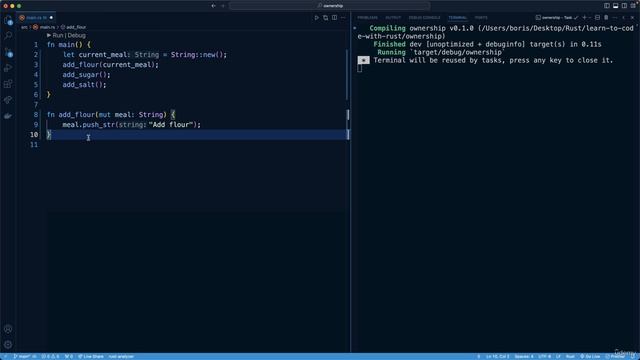Click the ownership Task terminal label

point(556,18)
